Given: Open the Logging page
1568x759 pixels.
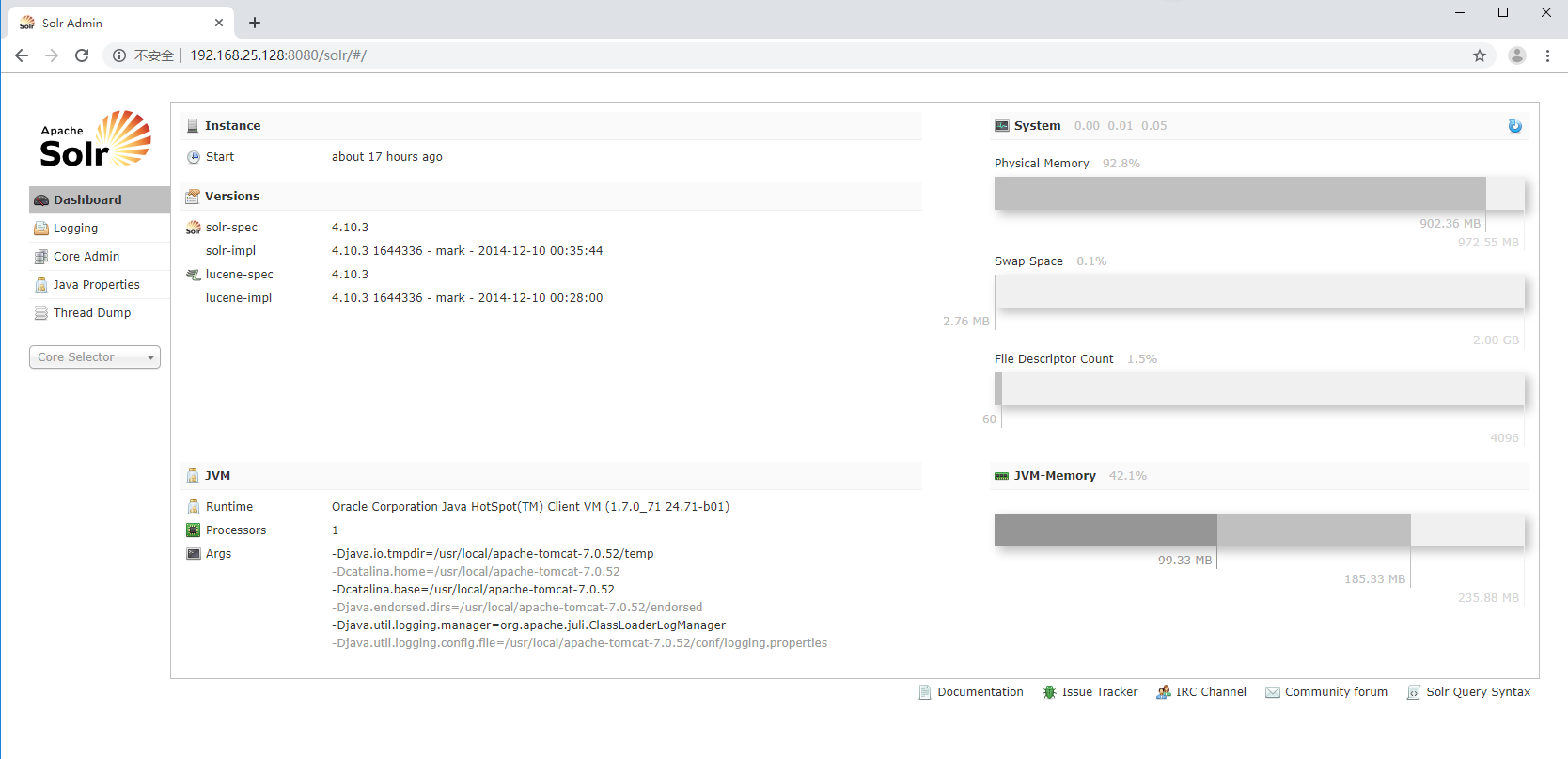Looking at the screenshot, I should coord(100,229).
